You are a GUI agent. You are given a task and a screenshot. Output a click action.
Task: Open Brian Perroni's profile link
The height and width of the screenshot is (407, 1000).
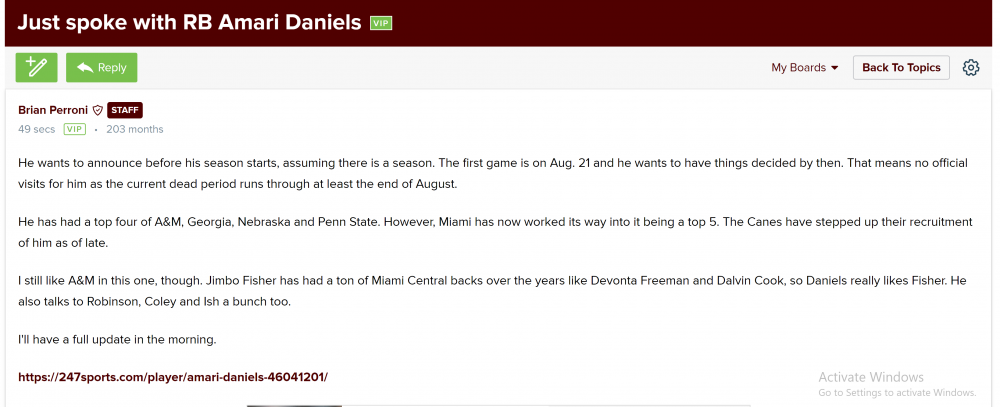click(x=53, y=110)
